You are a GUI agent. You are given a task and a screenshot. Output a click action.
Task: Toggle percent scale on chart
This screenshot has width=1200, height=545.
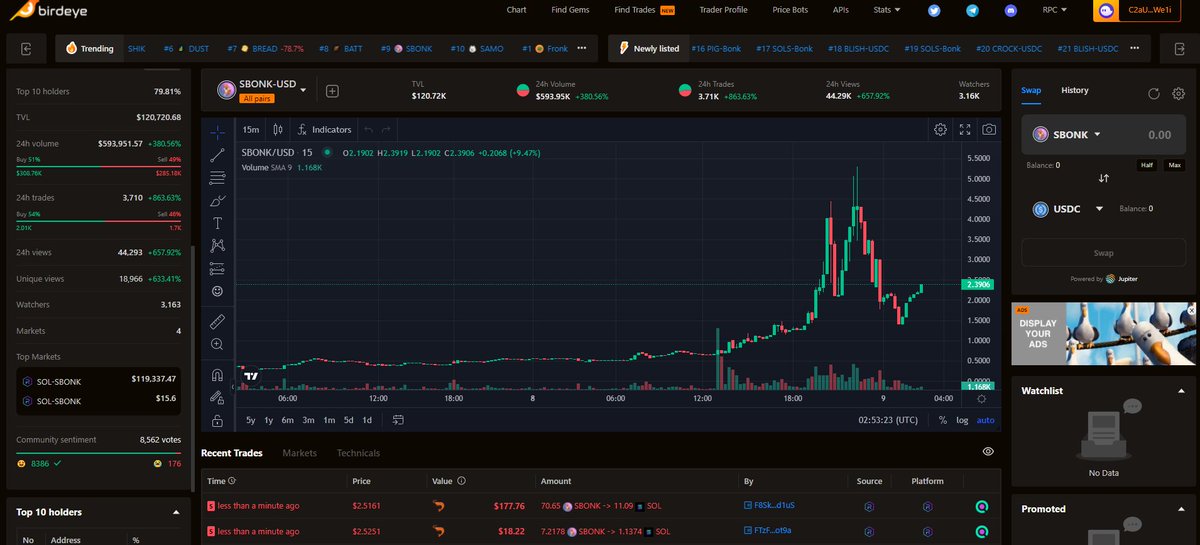942,420
